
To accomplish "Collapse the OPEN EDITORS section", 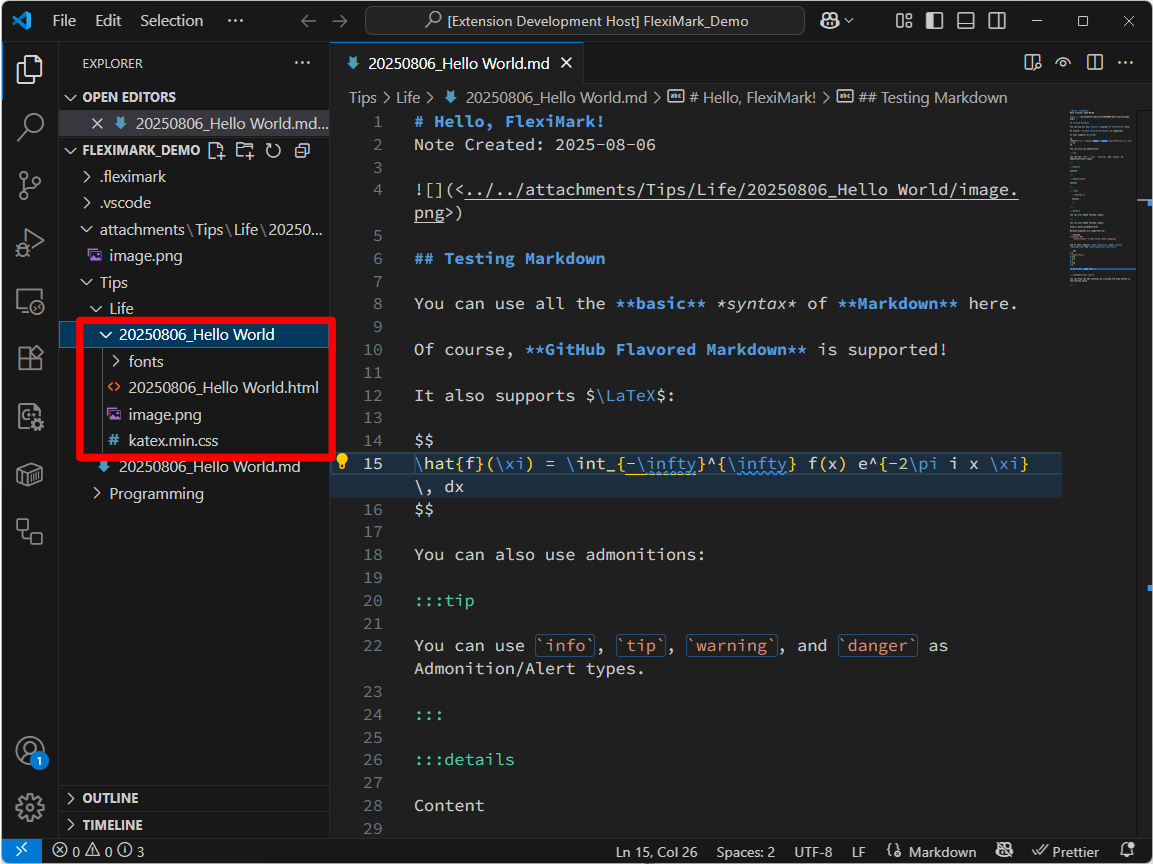I will pos(194,97).
